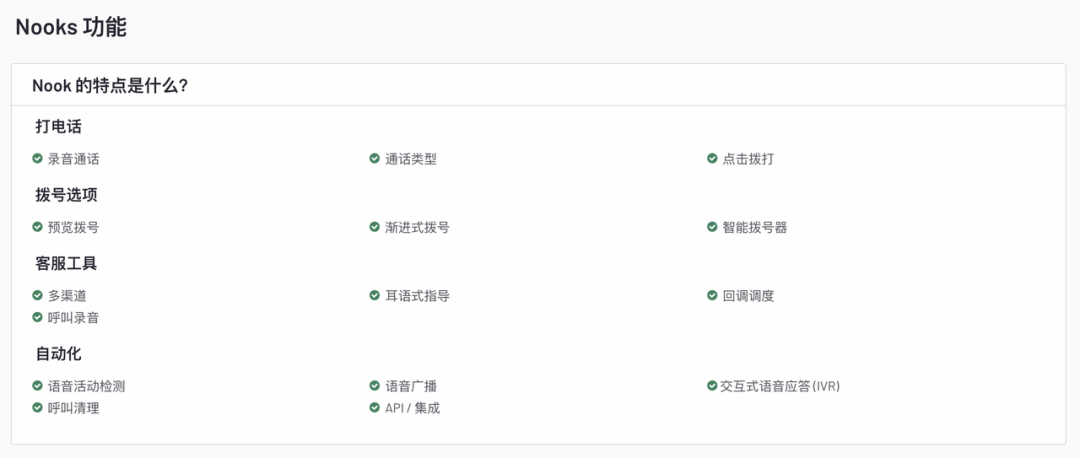Click the 客服工具 category heading
1080x458 pixels.
tap(67, 264)
